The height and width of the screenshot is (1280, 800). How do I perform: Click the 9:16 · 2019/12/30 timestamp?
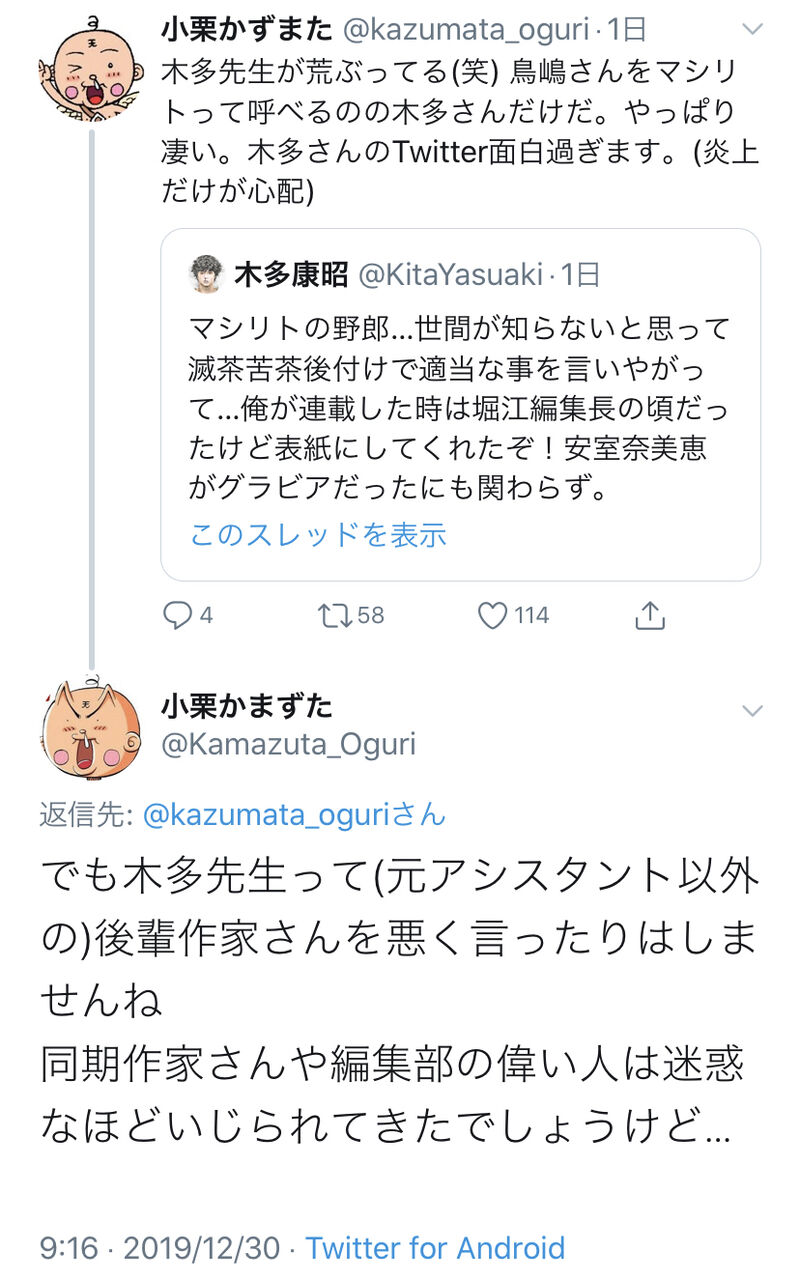click(160, 1247)
